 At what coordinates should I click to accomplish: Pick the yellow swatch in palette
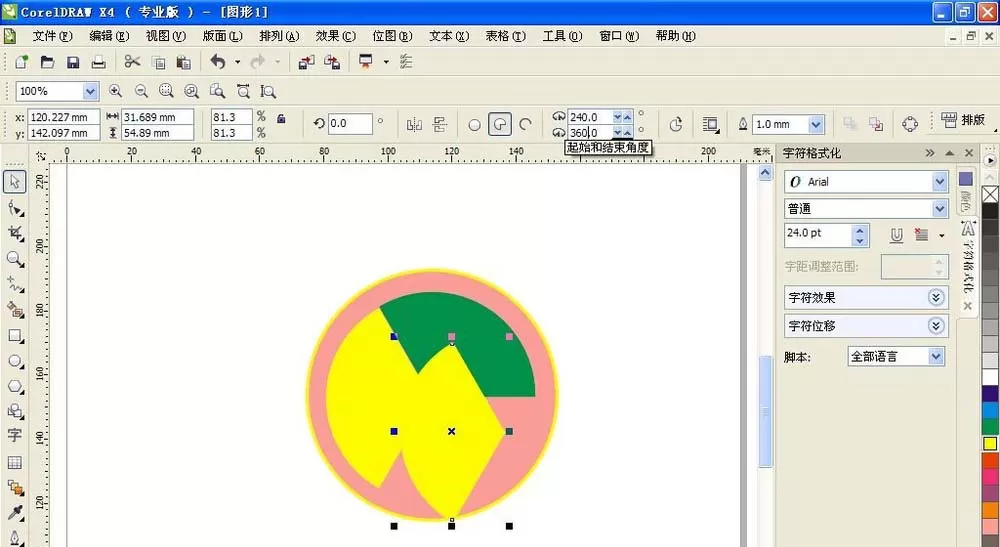(990, 443)
